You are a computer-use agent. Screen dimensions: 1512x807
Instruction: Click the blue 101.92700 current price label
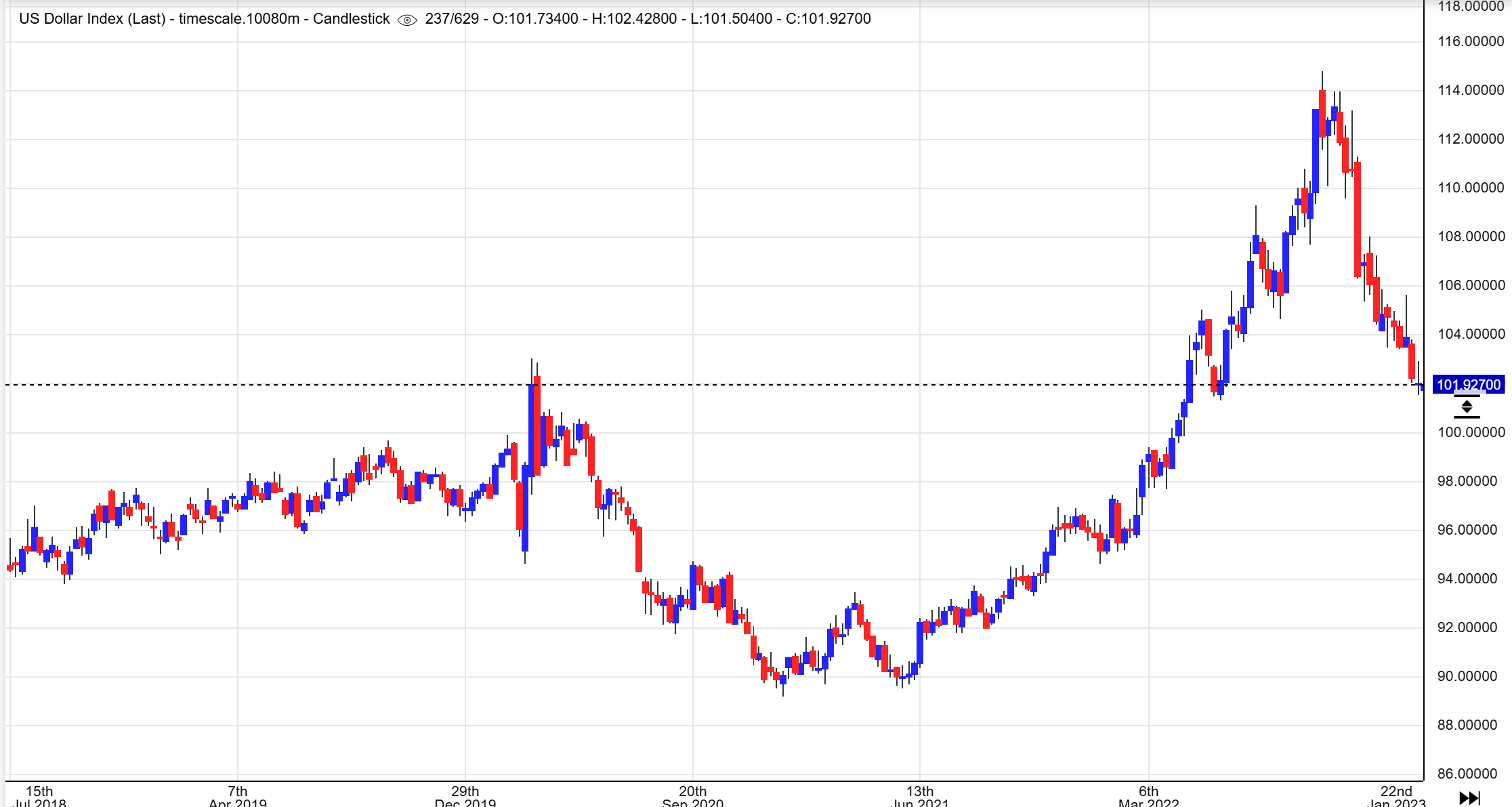(x=1469, y=385)
